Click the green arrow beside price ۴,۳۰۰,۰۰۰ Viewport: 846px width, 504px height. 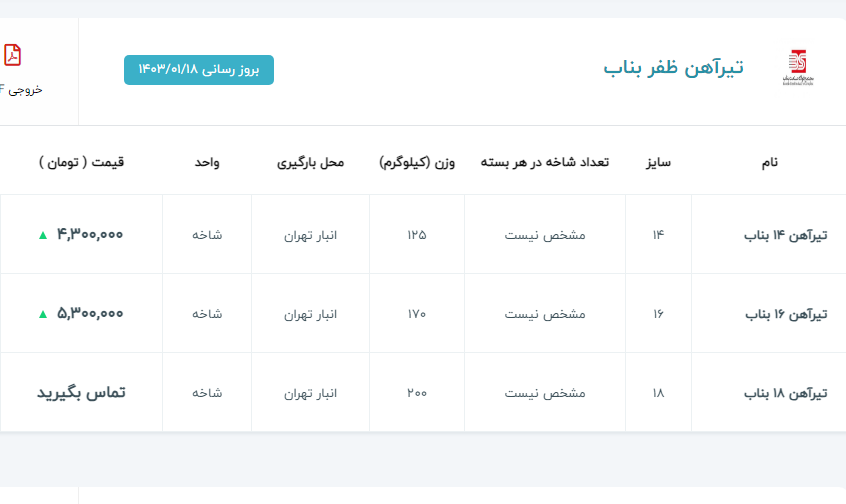point(42,236)
